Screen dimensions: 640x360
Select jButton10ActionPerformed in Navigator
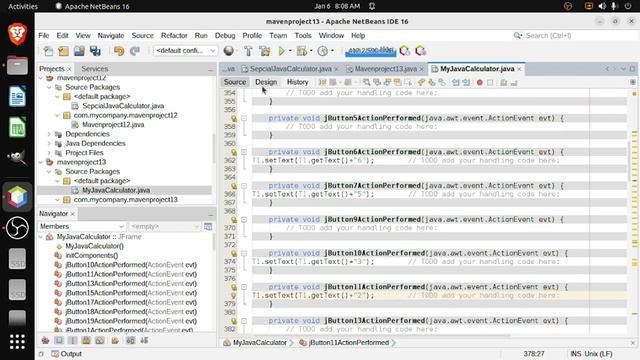tap(131, 265)
